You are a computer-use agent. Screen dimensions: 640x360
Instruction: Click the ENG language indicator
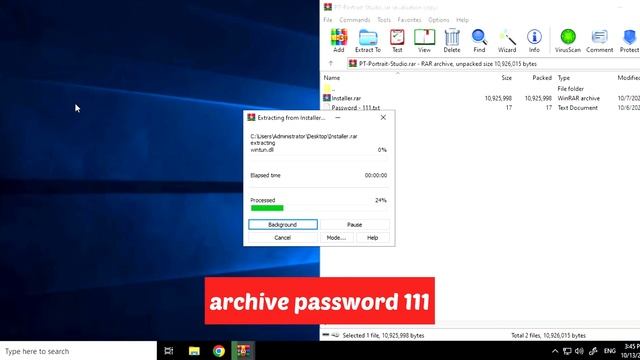tap(610, 351)
